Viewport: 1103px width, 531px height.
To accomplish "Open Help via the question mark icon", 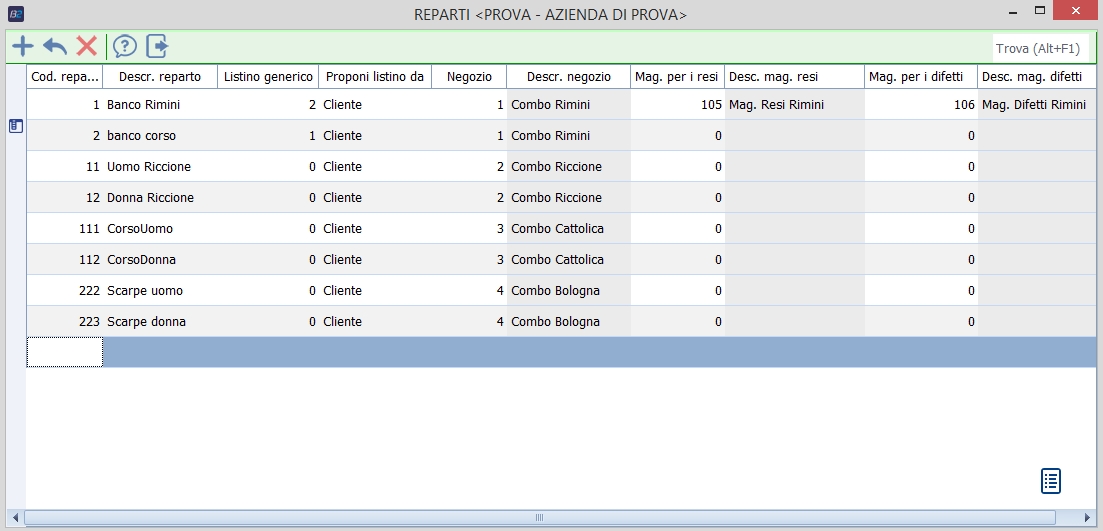I will [125, 46].
